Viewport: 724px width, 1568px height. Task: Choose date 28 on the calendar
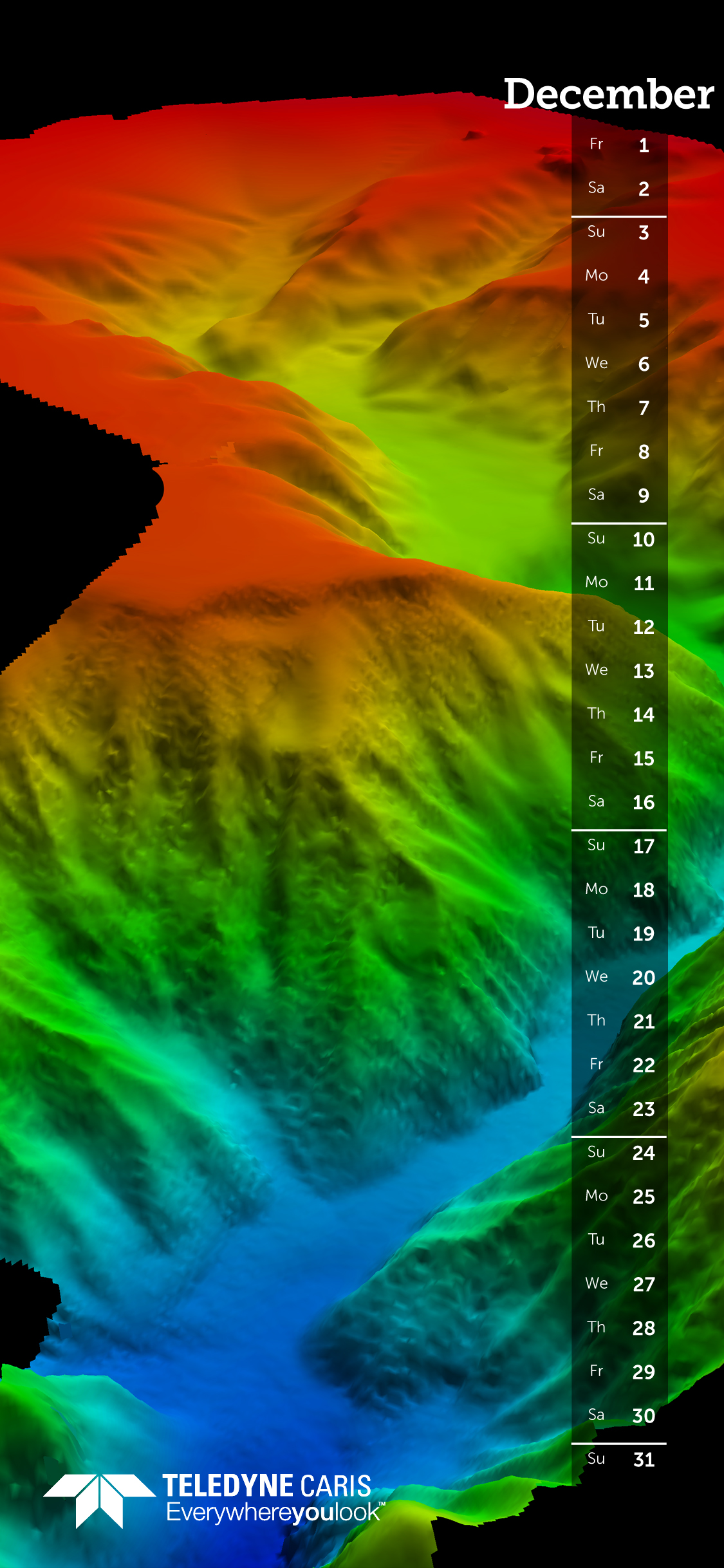click(x=619, y=1328)
